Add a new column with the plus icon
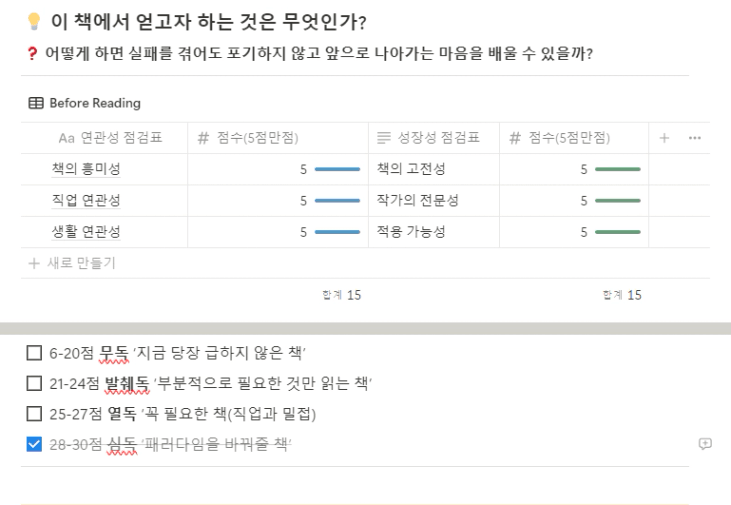The width and height of the screenshot is (731, 505). (x=664, y=138)
